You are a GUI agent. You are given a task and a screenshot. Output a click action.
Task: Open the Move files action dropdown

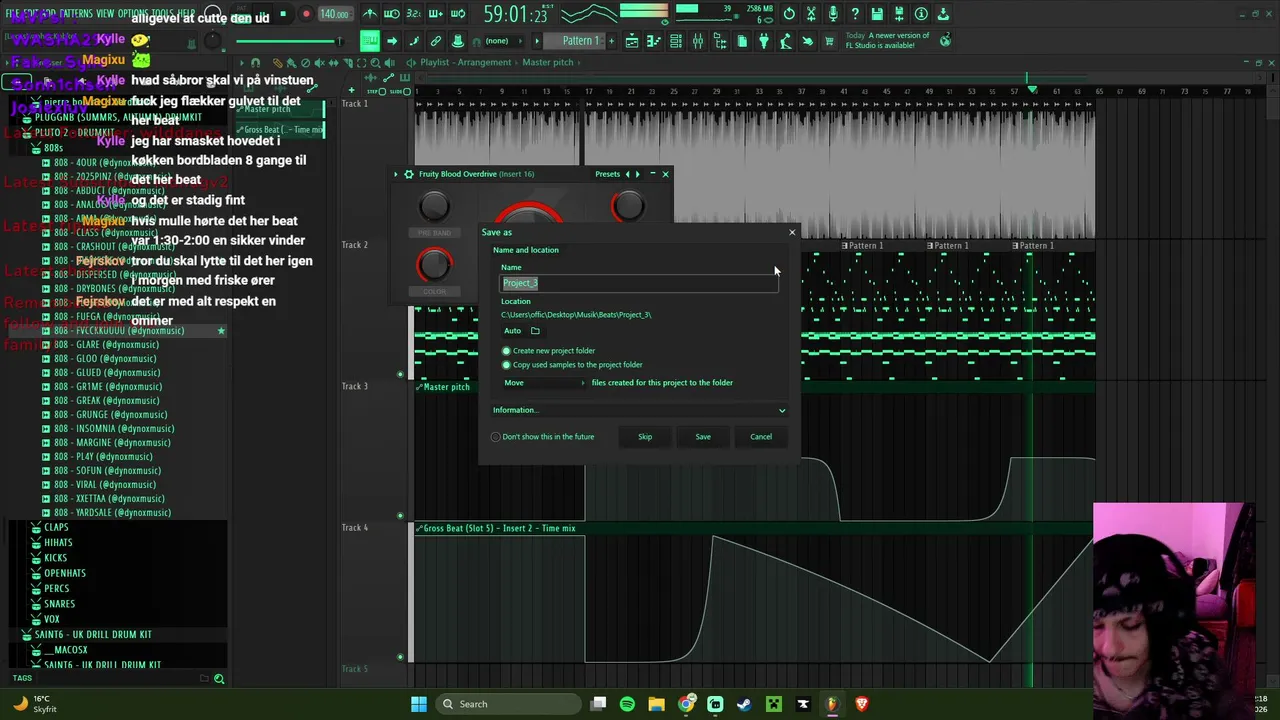[544, 383]
